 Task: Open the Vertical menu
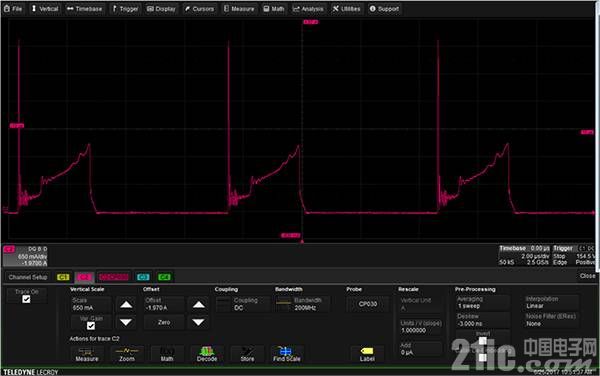[x=45, y=9]
